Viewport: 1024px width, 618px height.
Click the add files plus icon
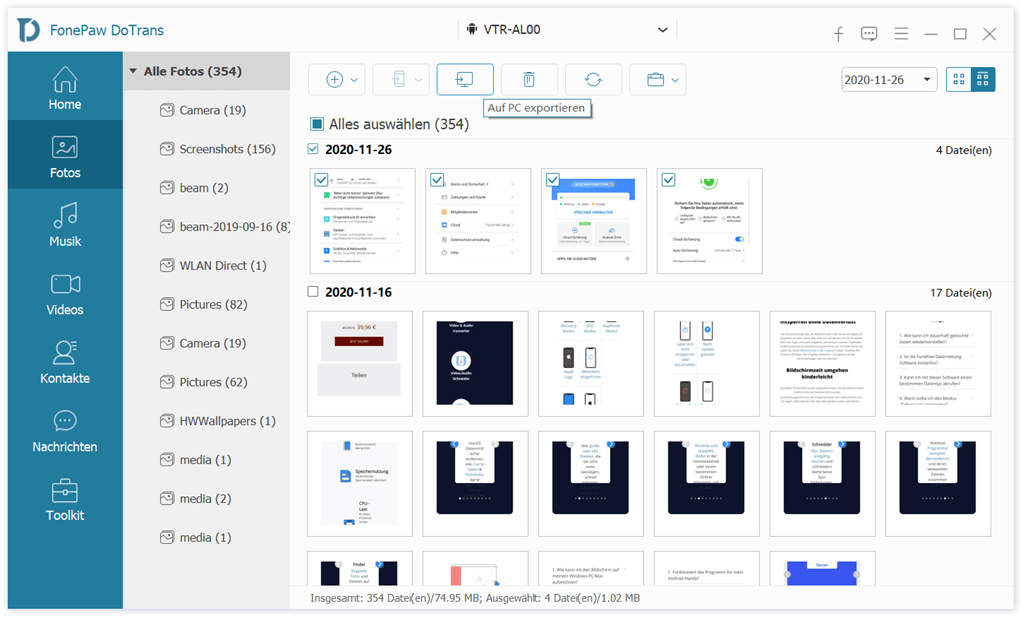(334, 80)
